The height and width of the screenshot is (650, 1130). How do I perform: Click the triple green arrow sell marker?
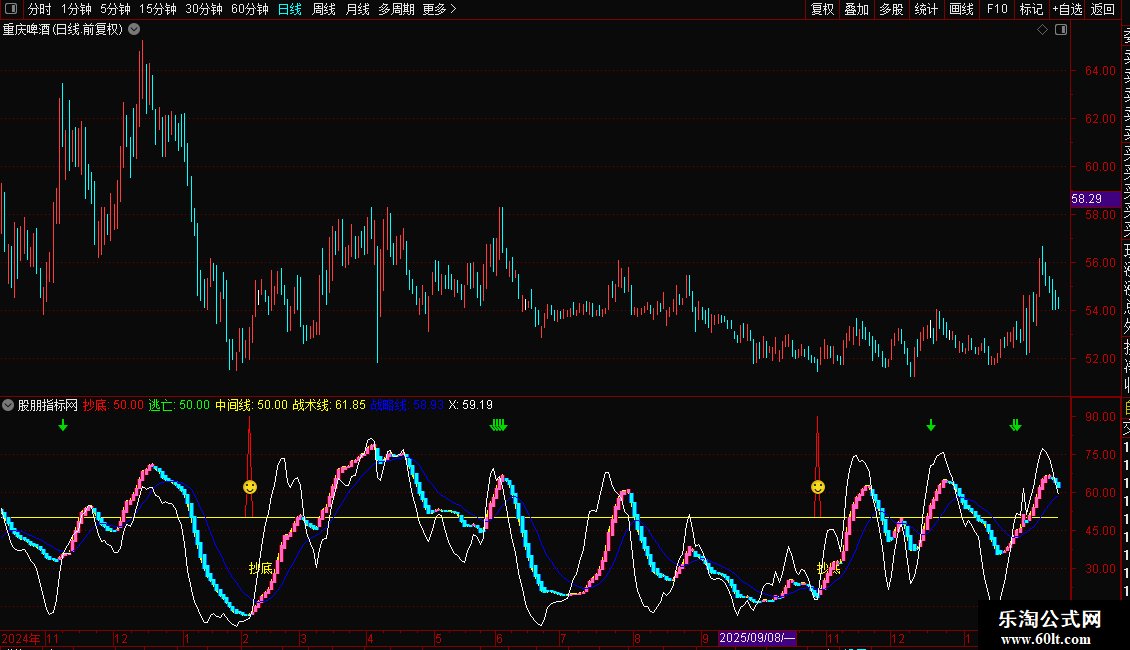click(498, 426)
